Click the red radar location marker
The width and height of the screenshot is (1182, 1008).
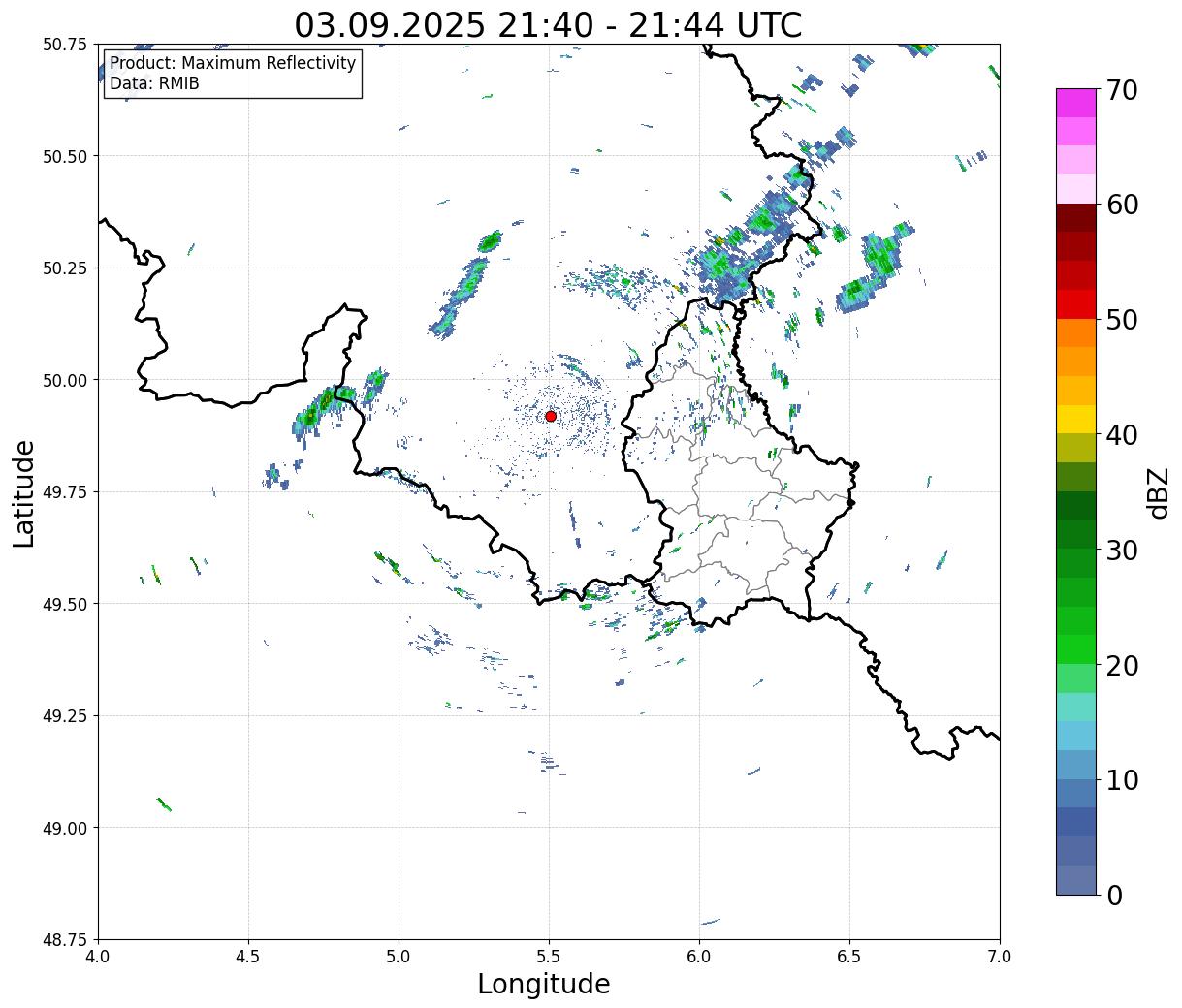tap(551, 416)
